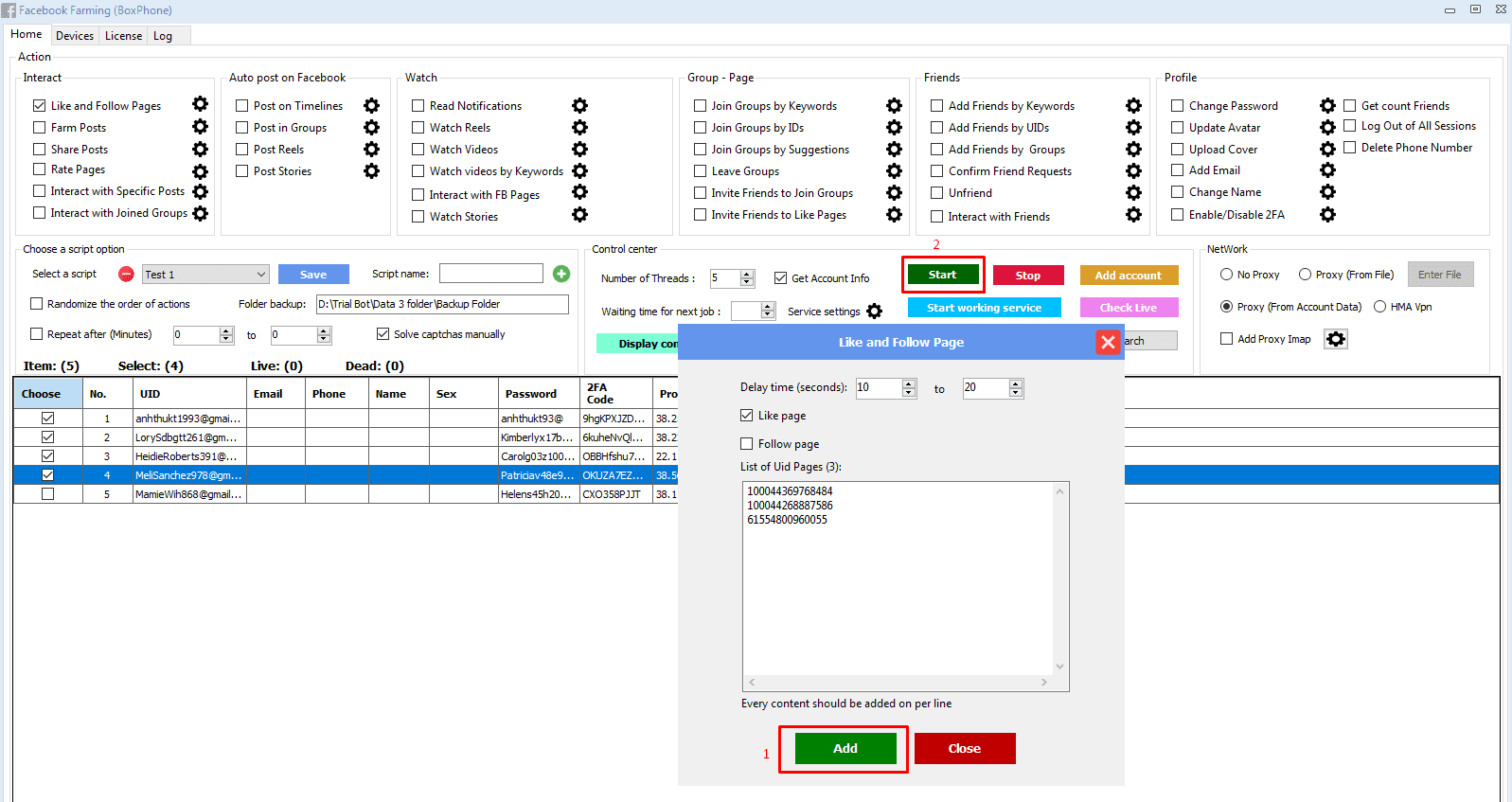Open Add Friends by Keywords settings gear
This screenshot has height=802, width=1512.
[x=1133, y=105]
